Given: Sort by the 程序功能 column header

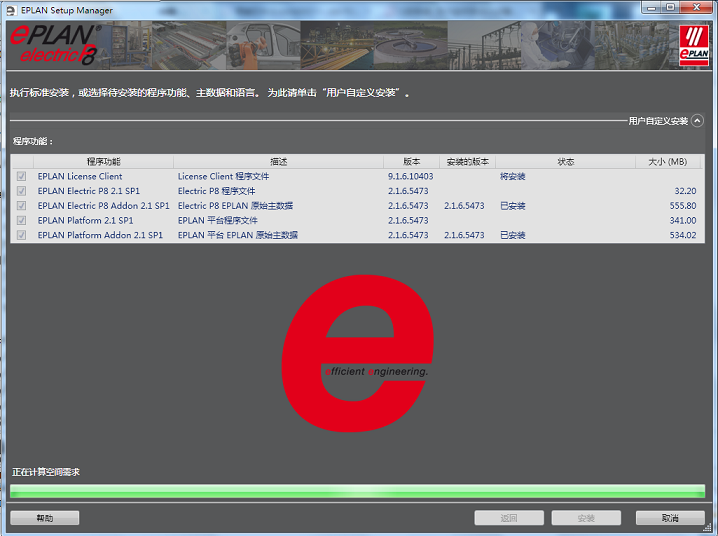Looking at the screenshot, I should coord(103,161).
